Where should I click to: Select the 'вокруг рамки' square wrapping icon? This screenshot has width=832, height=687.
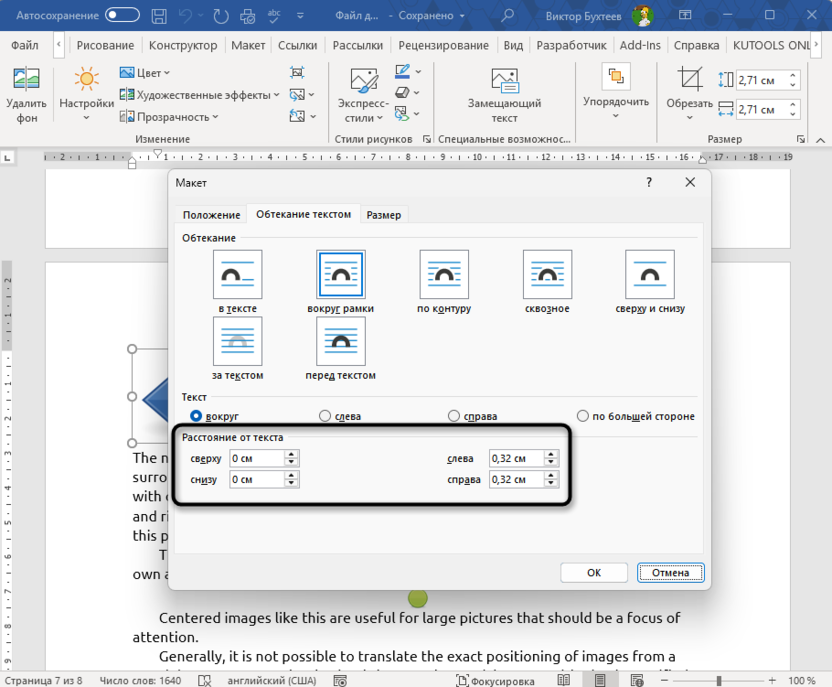340,275
